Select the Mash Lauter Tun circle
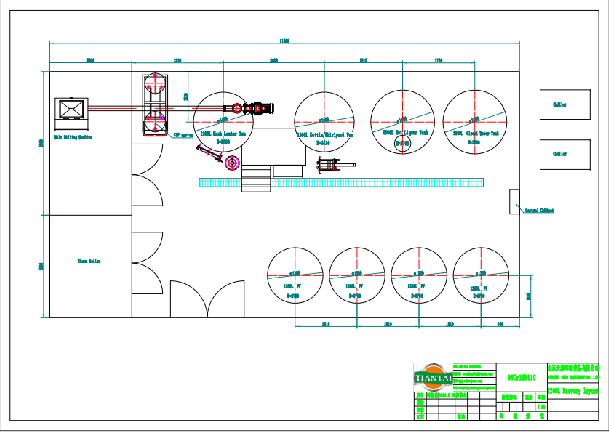The height and width of the screenshot is (432, 609). point(223,122)
